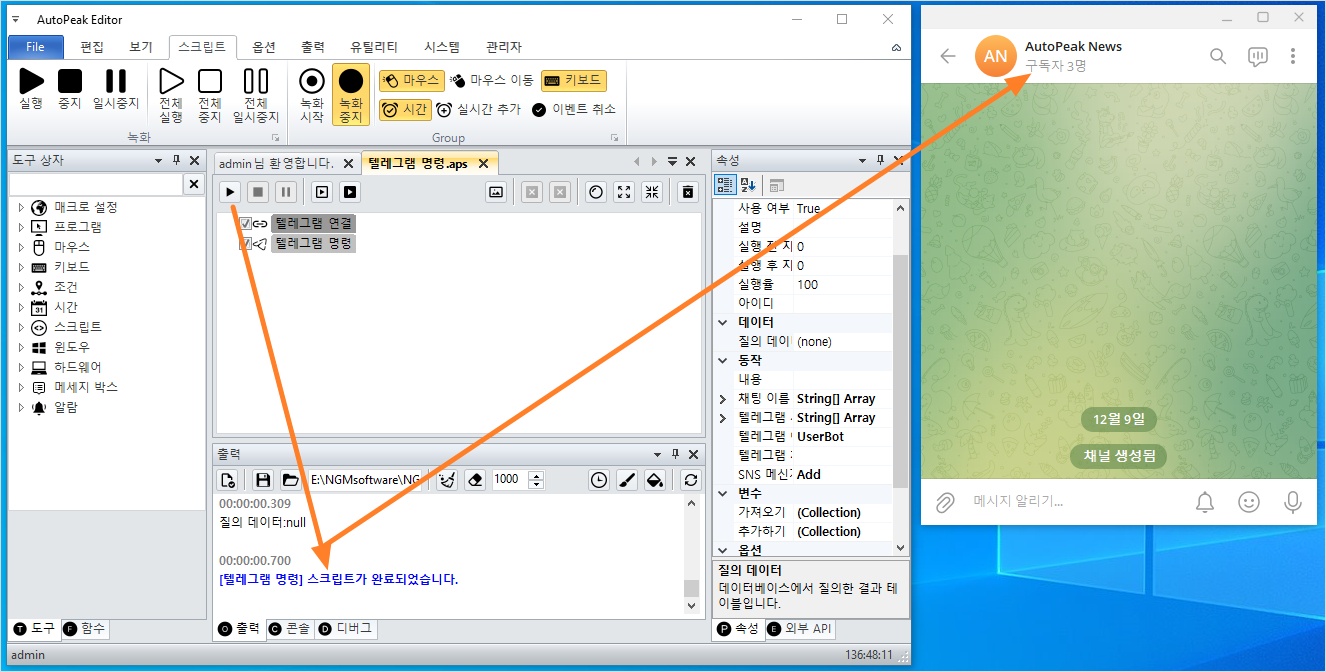The width and height of the screenshot is (1326, 672).
Task: Select the 텔레그램 명령 script item
Action: click(313, 243)
